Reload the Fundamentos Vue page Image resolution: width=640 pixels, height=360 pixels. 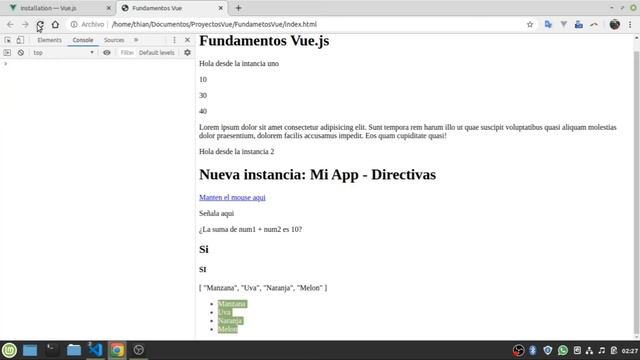[x=40, y=24]
